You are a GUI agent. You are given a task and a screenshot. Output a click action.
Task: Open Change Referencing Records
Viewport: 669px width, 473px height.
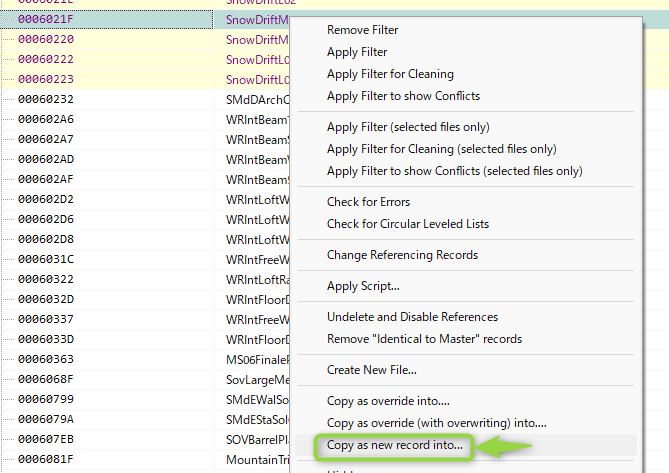click(x=402, y=255)
